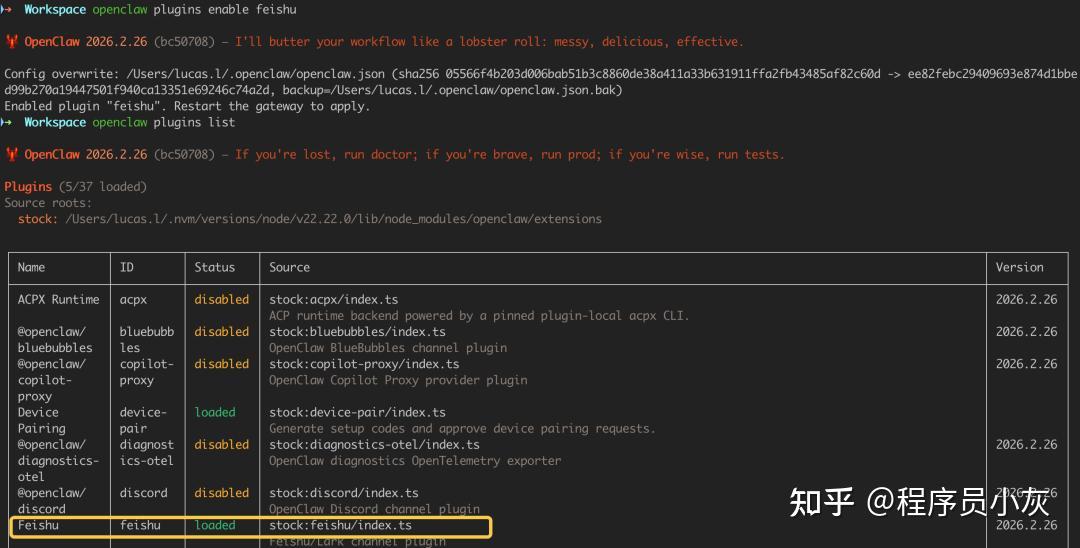1080x548 pixels.
Task: Click the stock:discord/index.ts source path
Action: (343, 493)
